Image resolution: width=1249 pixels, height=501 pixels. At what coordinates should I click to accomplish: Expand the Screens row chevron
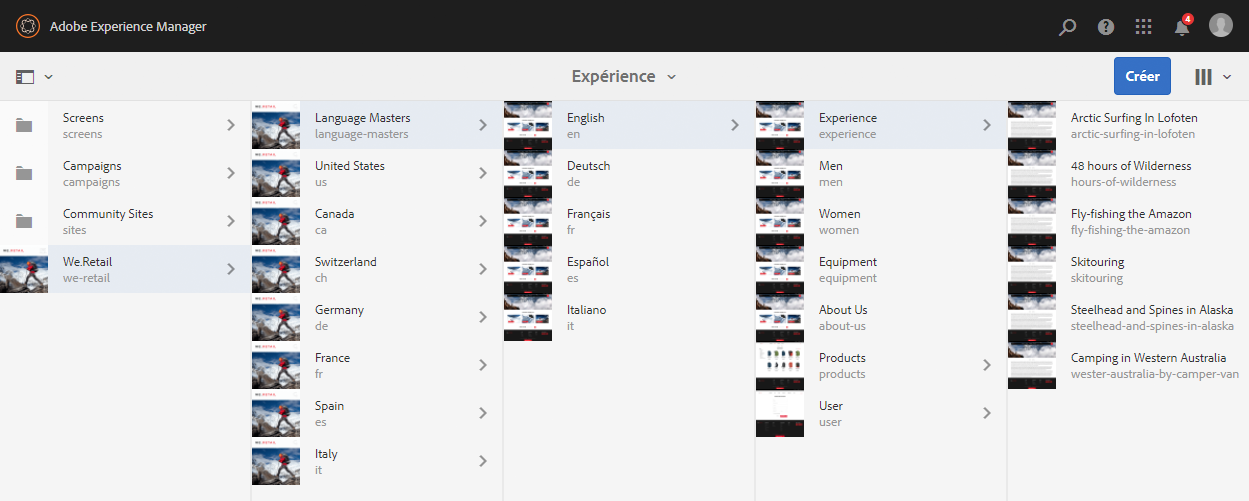[x=230, y=125]
